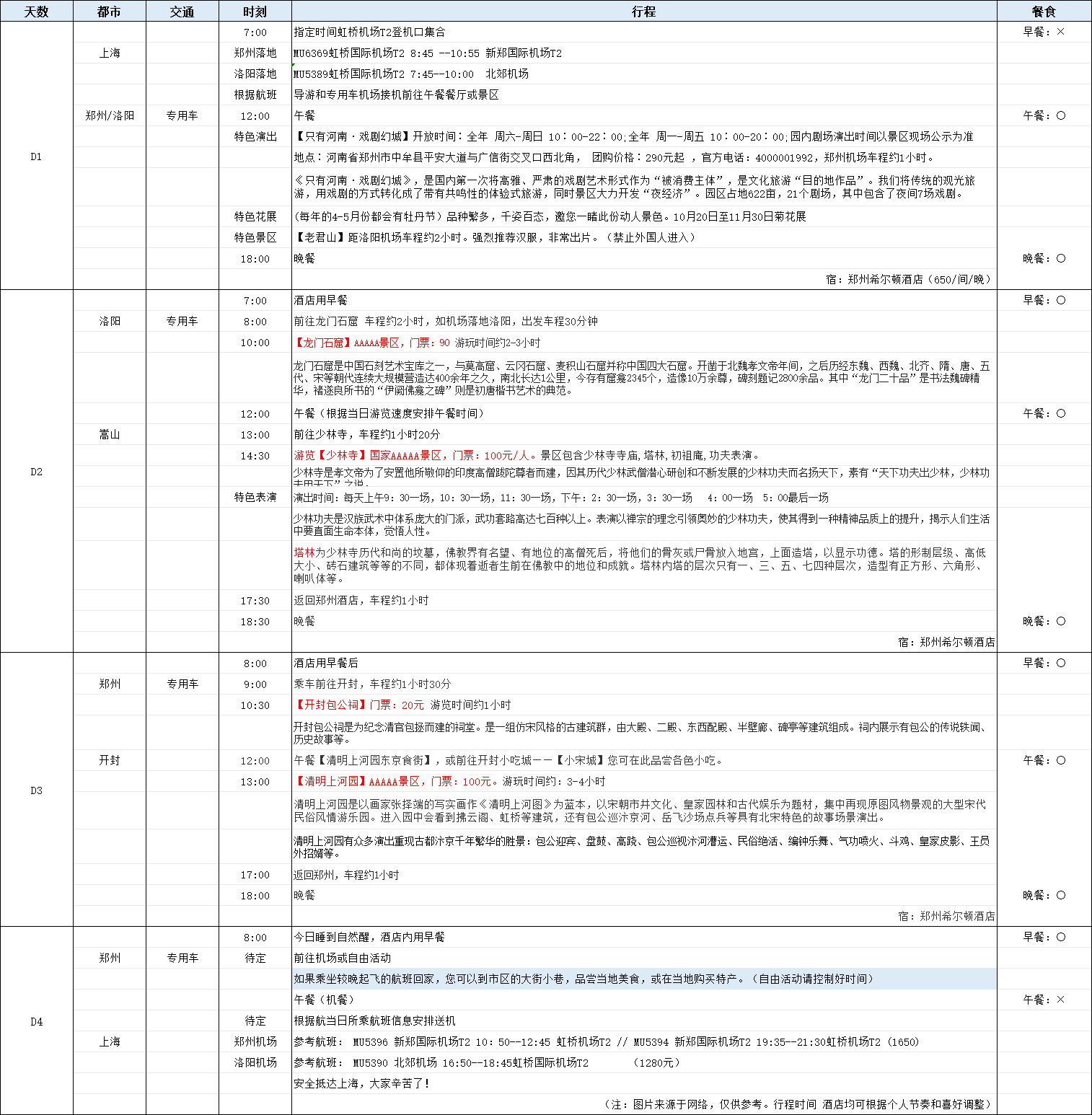Click the 开封 city cell
This screenshot has height=1115, width=1092.
(x=110, y=760)
